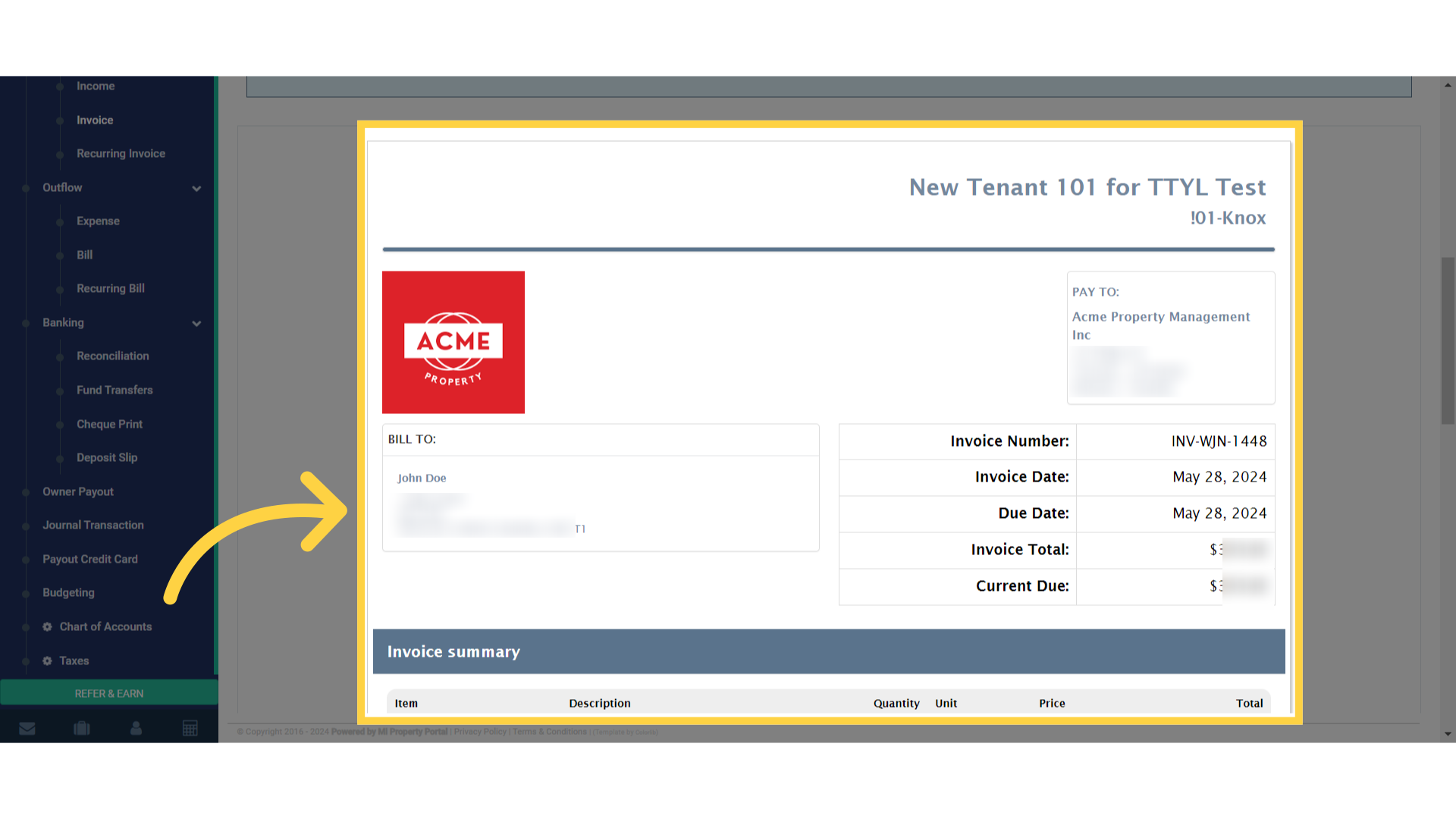Open the user profile icon in bottom bar

(x=136, y=728)
